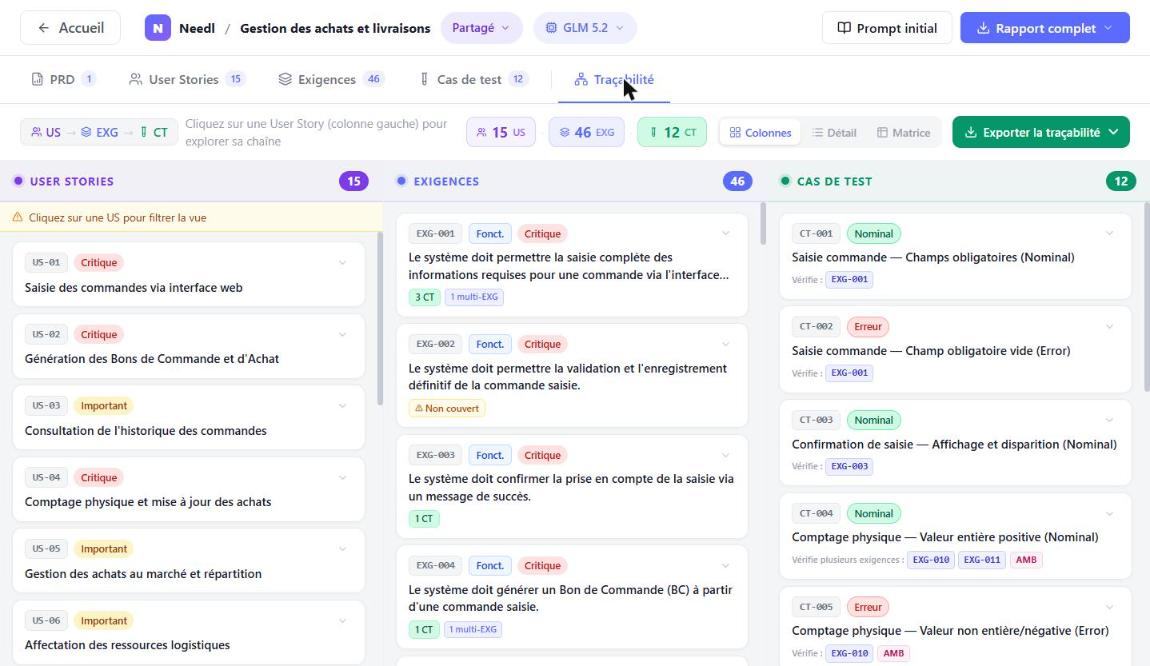Expand the US-04 card chevron
The height and width of the screenshot is (666, 1150).
click(343, 477)
